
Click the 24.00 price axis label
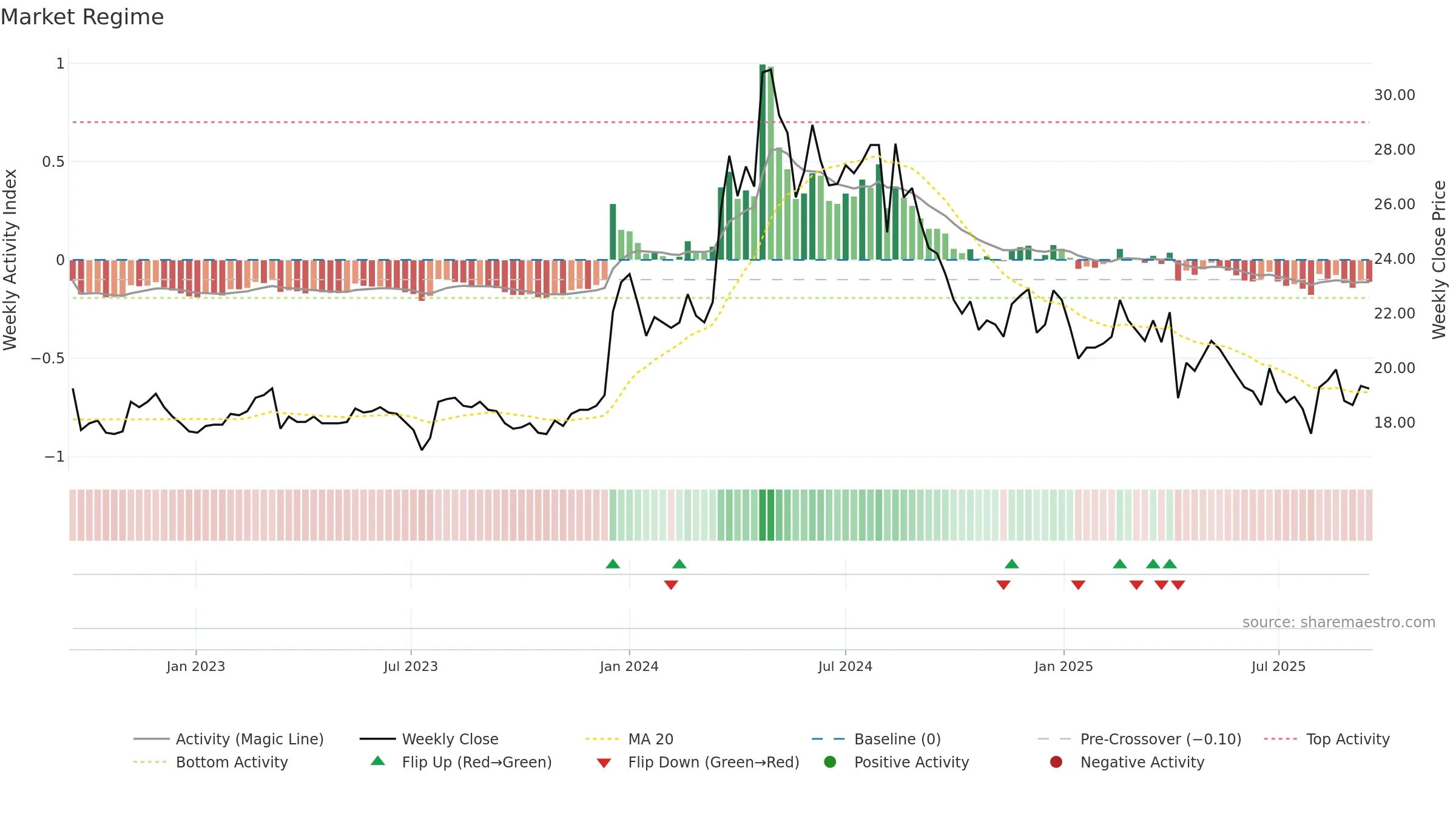pos(1394,259)
